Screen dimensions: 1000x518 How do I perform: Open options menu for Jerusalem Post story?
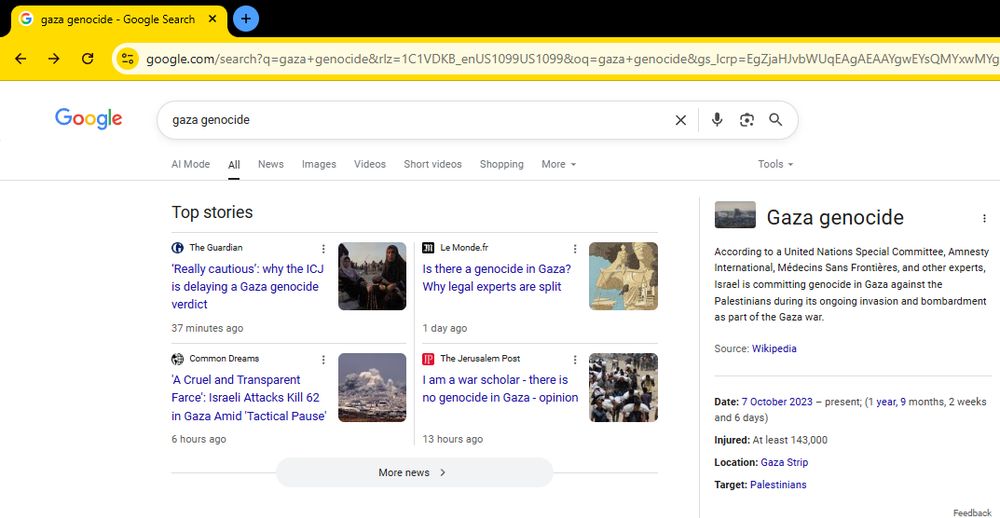click(x=575, y=360)
